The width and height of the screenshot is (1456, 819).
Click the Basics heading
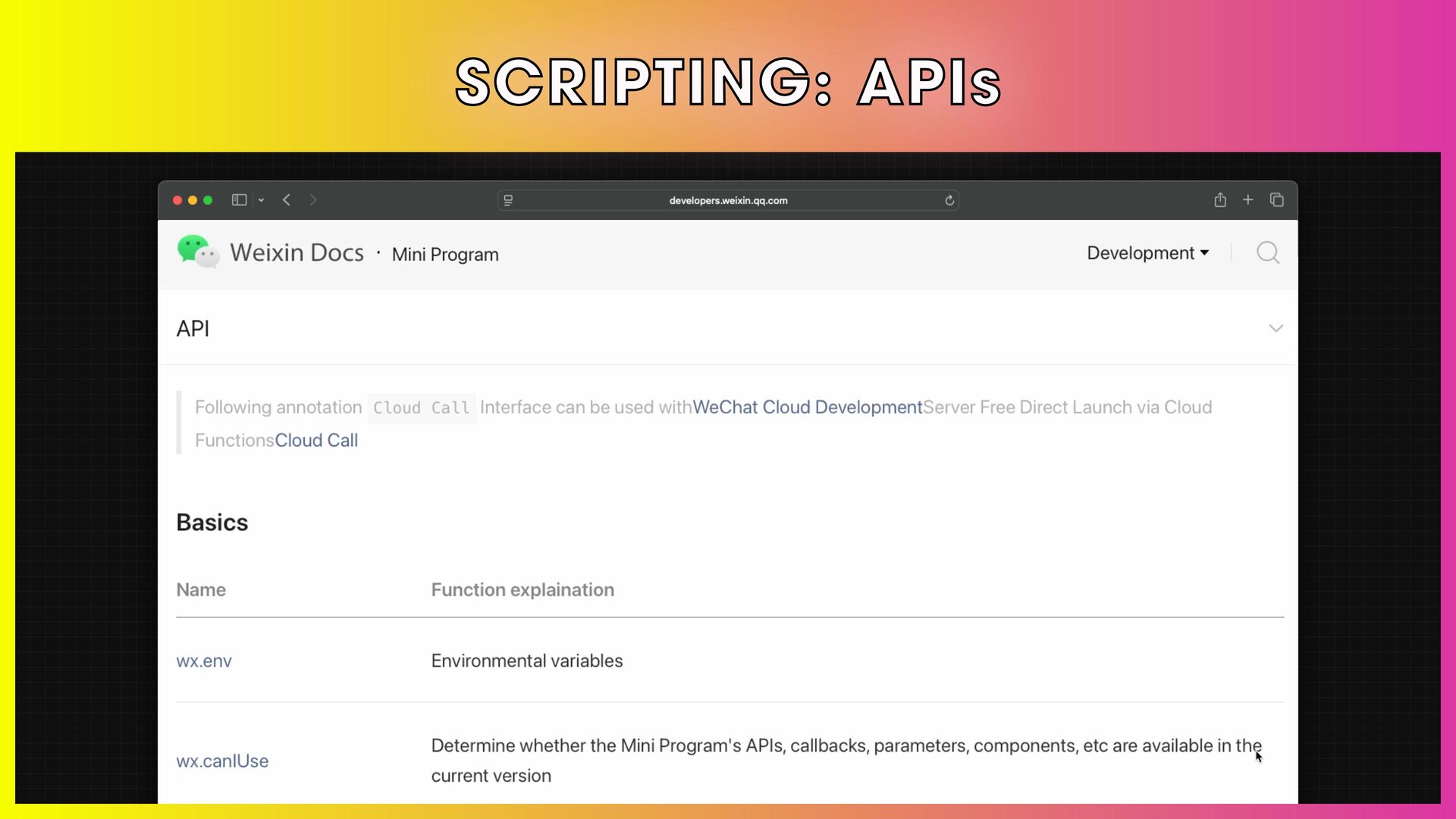212,522
